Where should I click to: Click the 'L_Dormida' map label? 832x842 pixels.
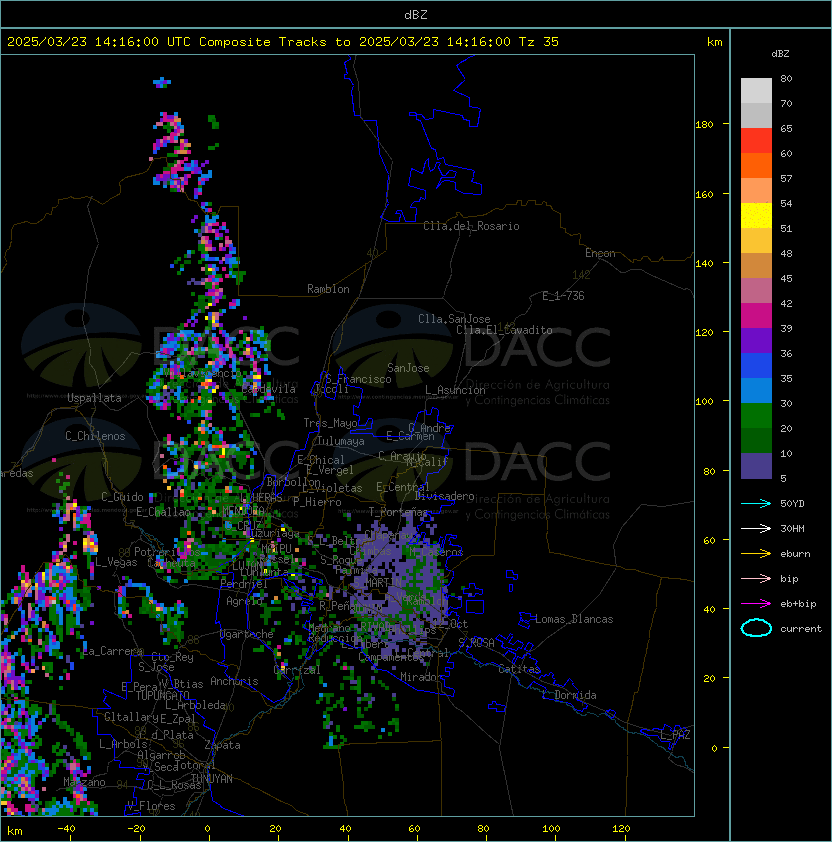570,695
